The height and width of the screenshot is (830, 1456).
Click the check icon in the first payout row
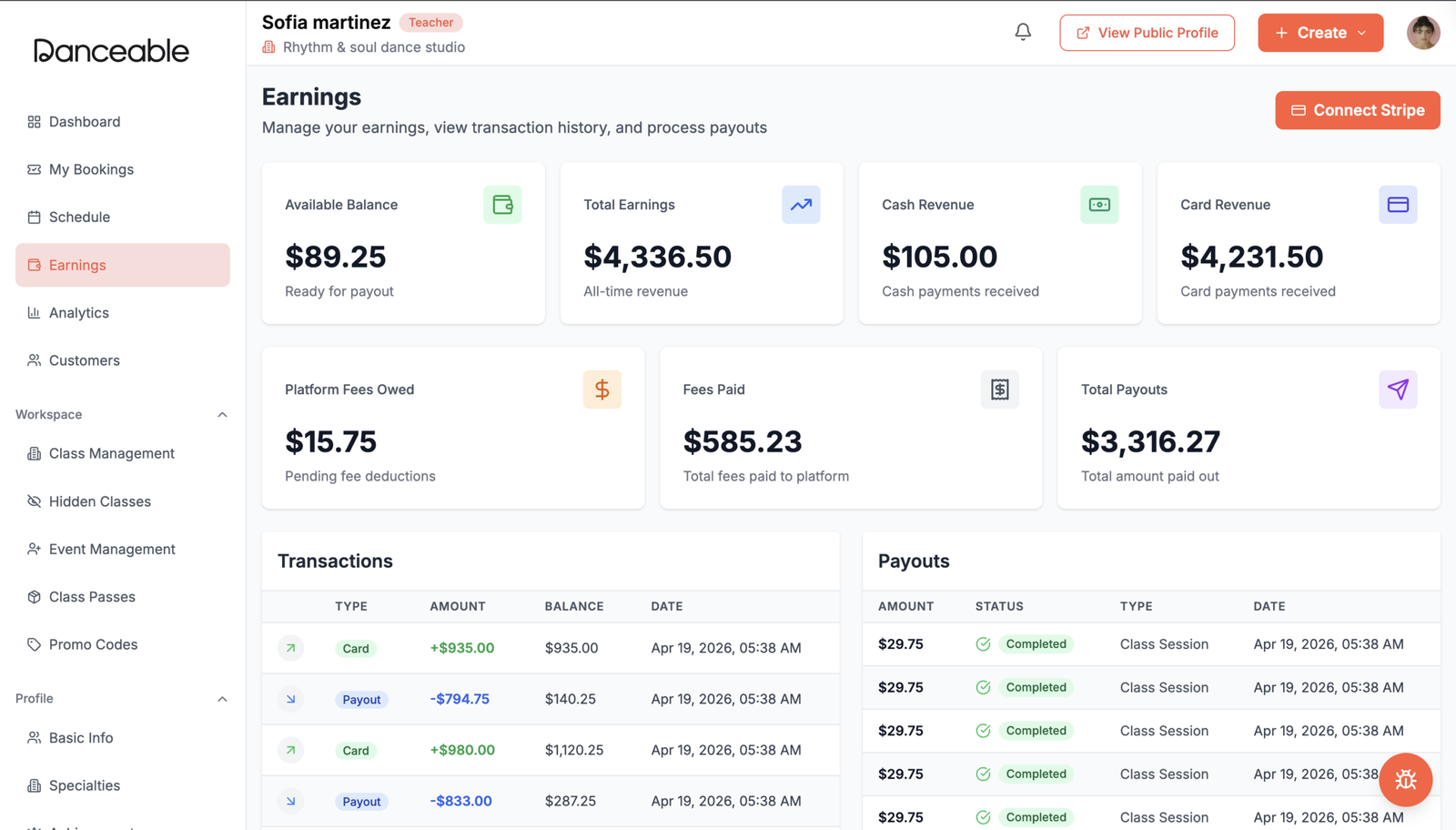tap(983, 644)
